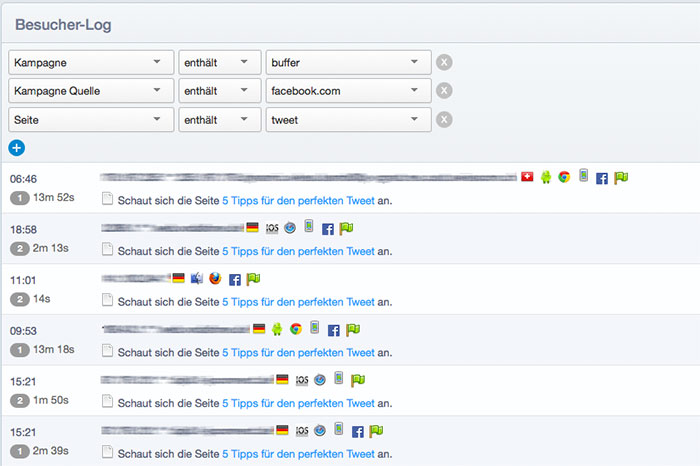Click the Mac OS icon in the 11:01 visit
The width and height of the screenshot is (700, 466).
(x=197, y=279)
